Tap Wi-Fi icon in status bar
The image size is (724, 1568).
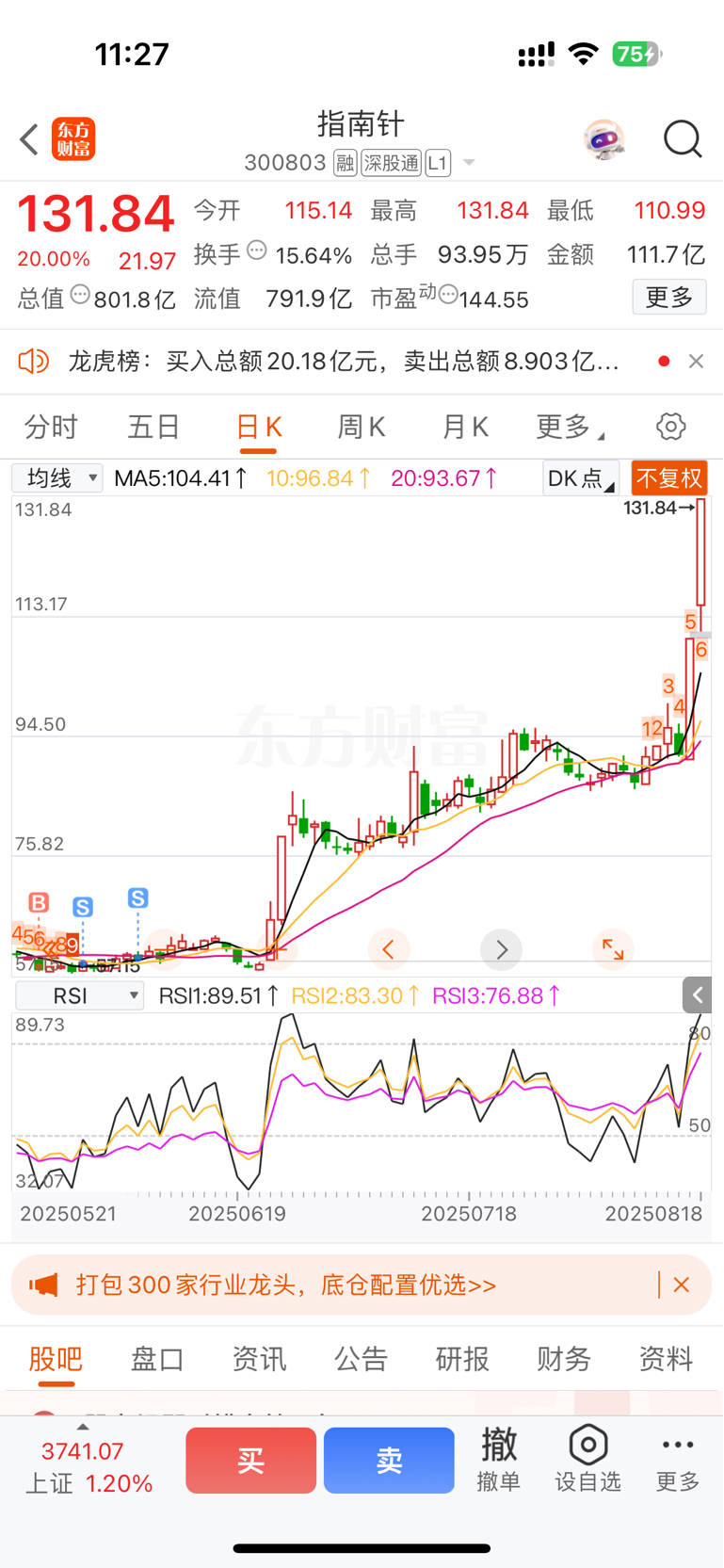[x=585, y=55]
